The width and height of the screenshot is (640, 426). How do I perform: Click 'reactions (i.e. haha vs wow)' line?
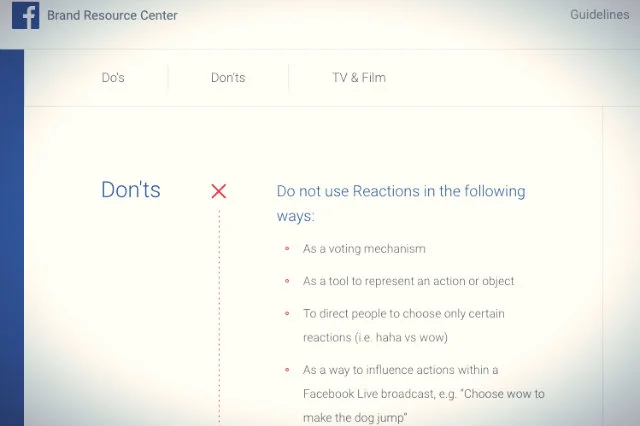point(375,337)
